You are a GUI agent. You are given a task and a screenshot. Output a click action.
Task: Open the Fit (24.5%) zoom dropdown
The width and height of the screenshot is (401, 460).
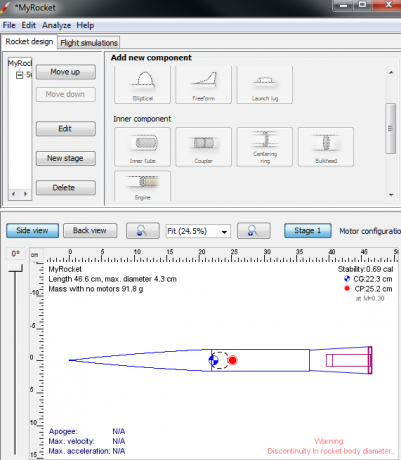pos(198,231)
